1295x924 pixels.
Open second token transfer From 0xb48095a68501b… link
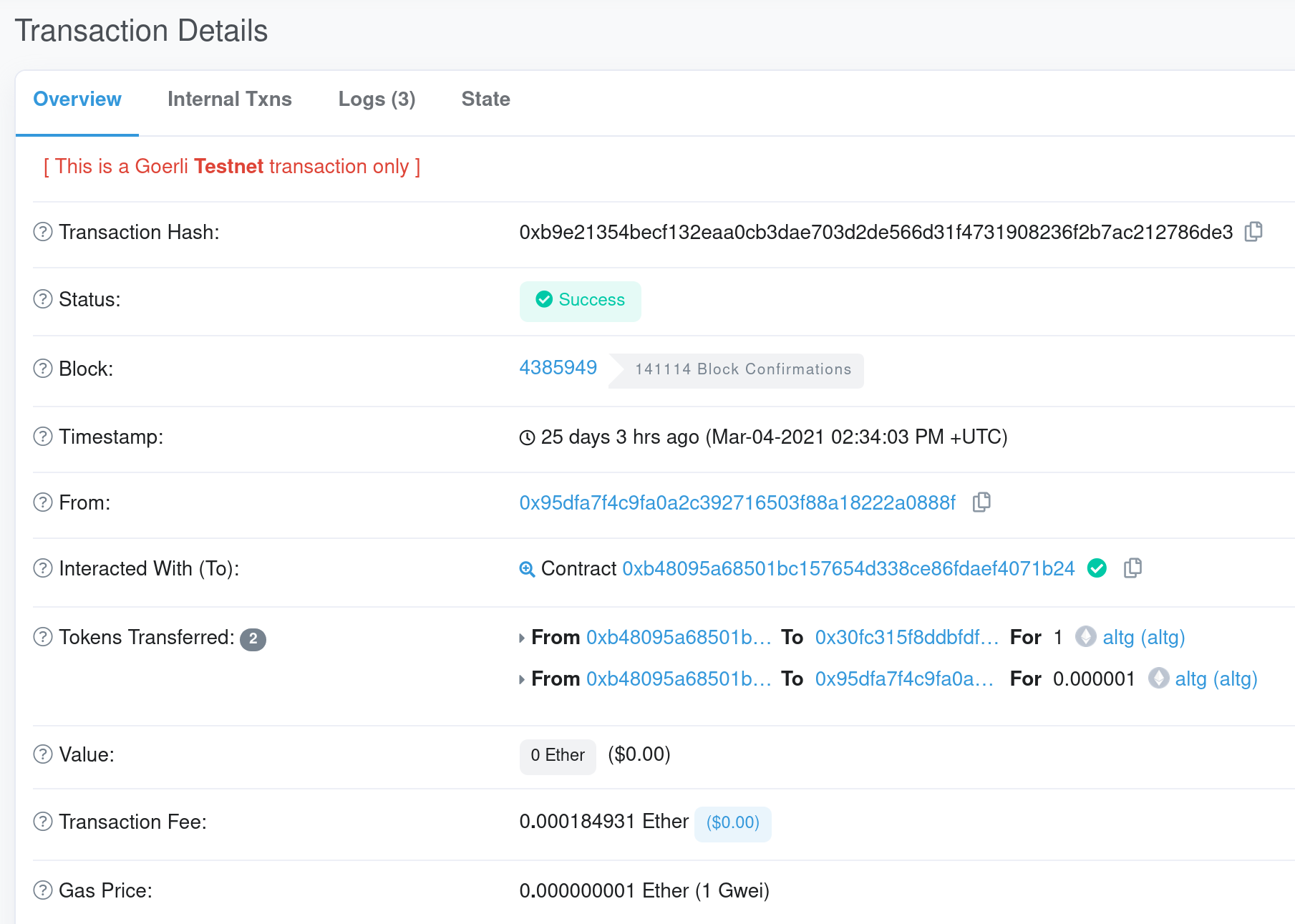679,679
